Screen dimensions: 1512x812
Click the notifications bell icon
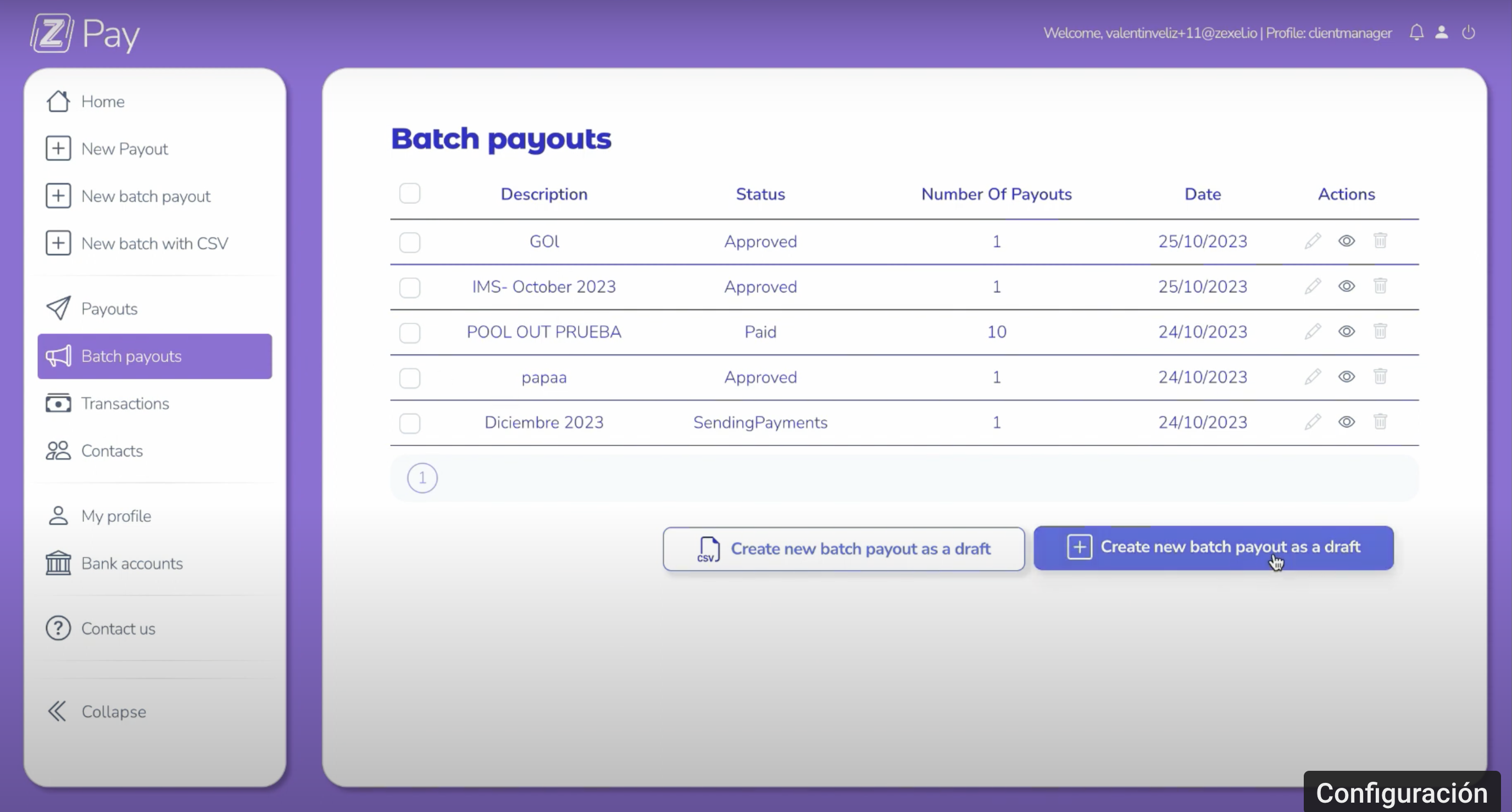(1416, 32)
